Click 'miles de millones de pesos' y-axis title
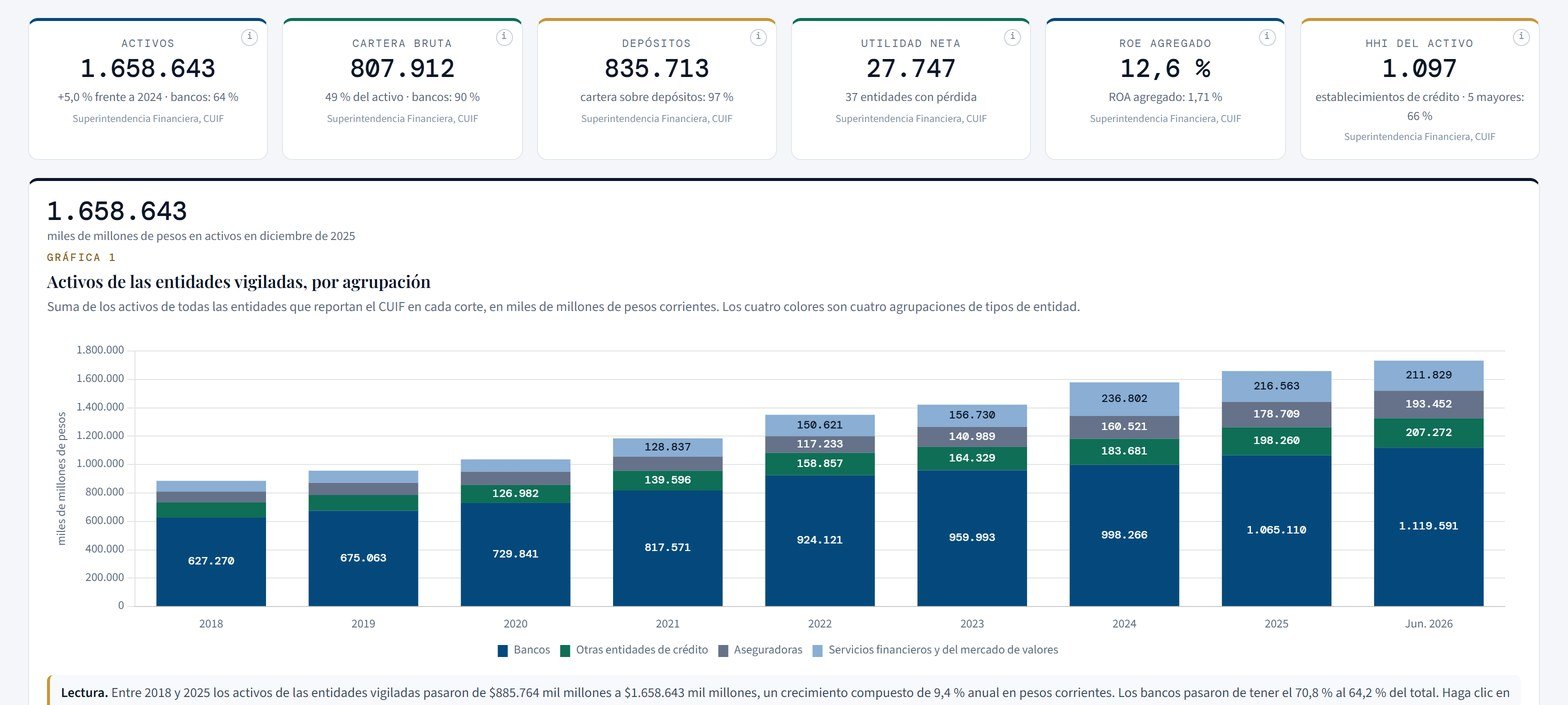This screenshot has width=1568, height=705. (x=61, y=478)
